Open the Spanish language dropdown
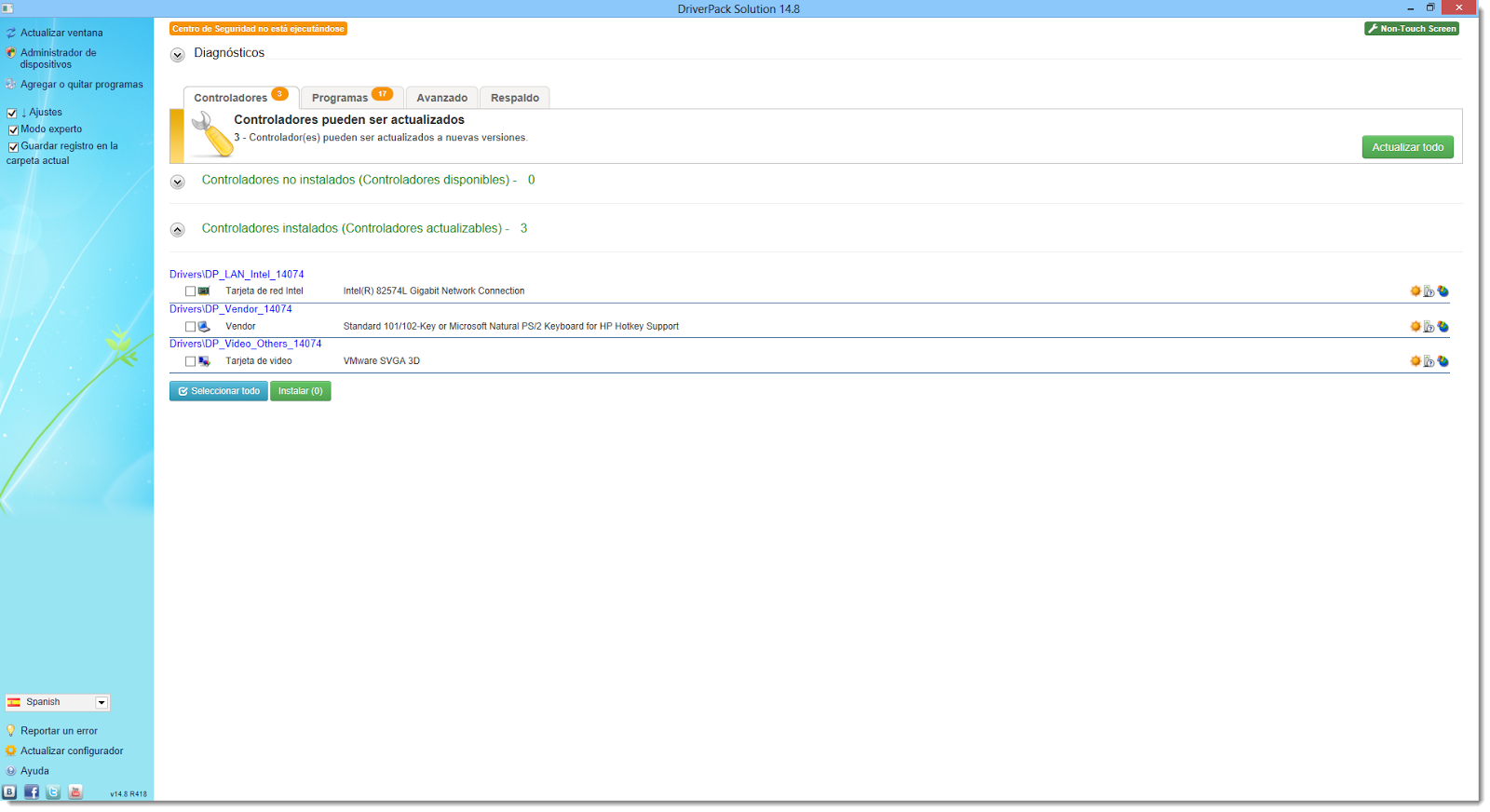The image size is (1490, 812). (58, 702)
